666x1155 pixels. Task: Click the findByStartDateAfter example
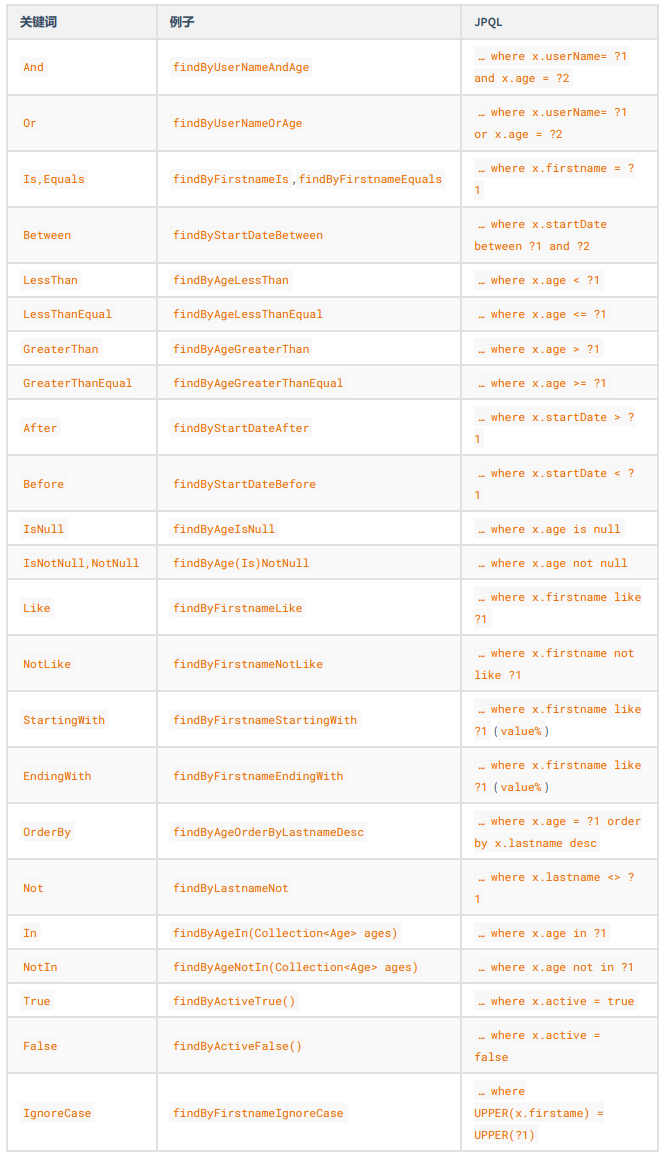241,428
